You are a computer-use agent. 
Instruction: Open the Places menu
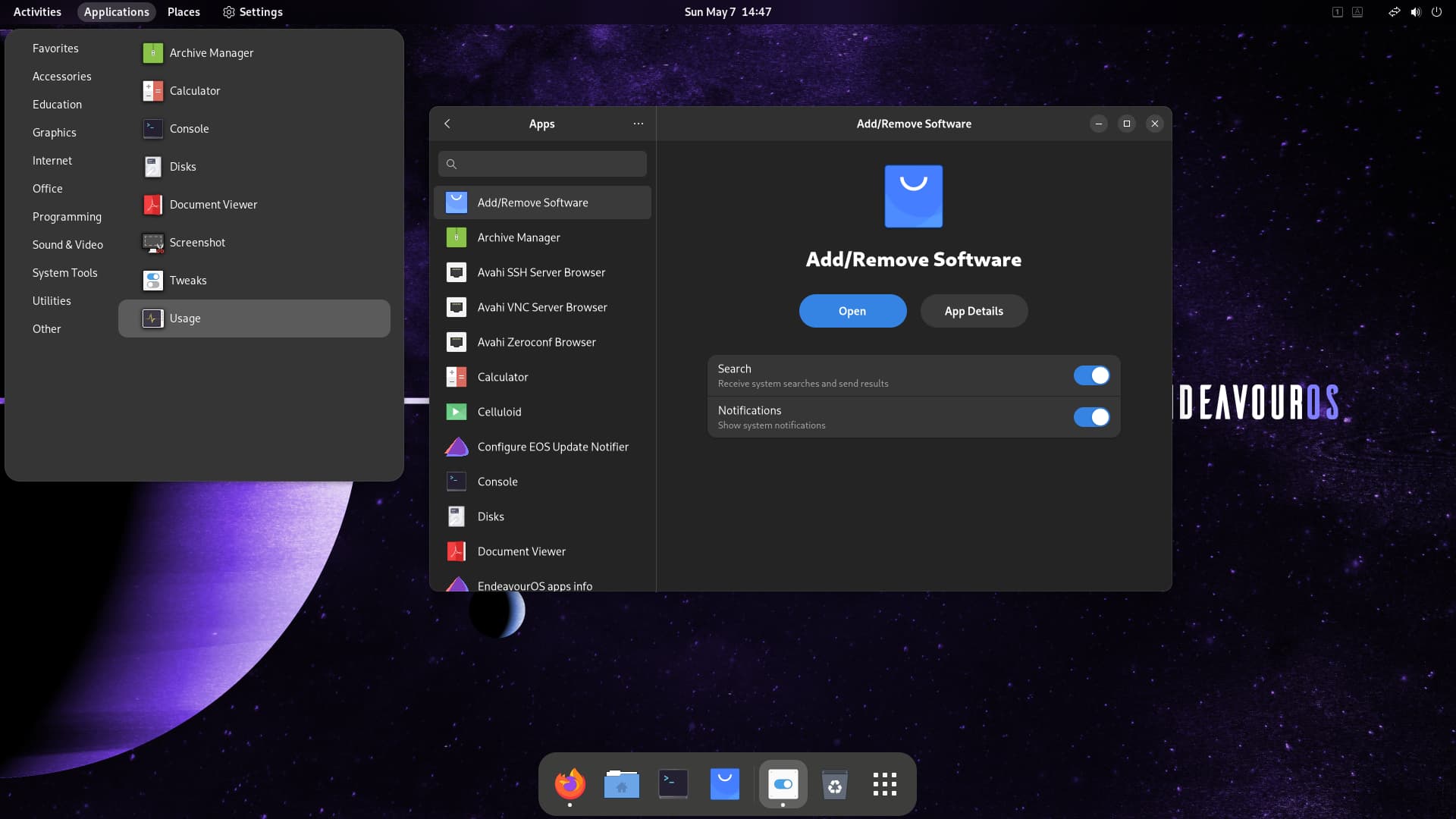[x=184, y=12]
